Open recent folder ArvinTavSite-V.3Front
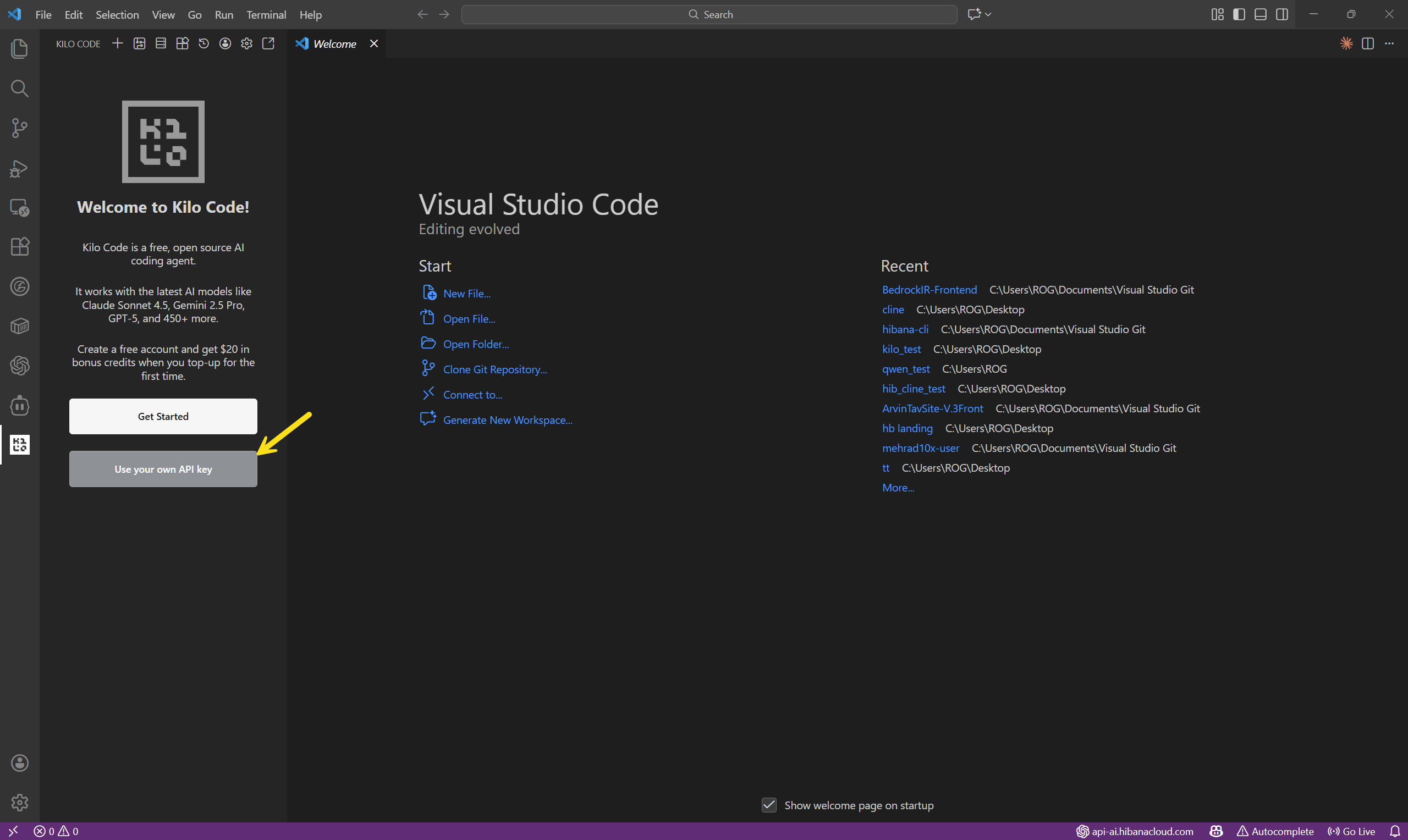The image size is (1408, 840). pos(933,408)
